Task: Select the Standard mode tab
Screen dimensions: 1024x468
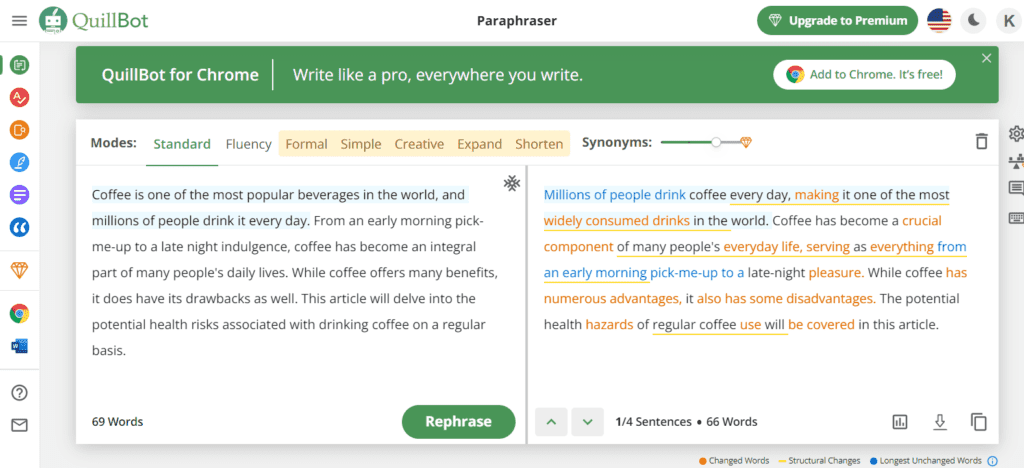Action: [x=182, y=144]
